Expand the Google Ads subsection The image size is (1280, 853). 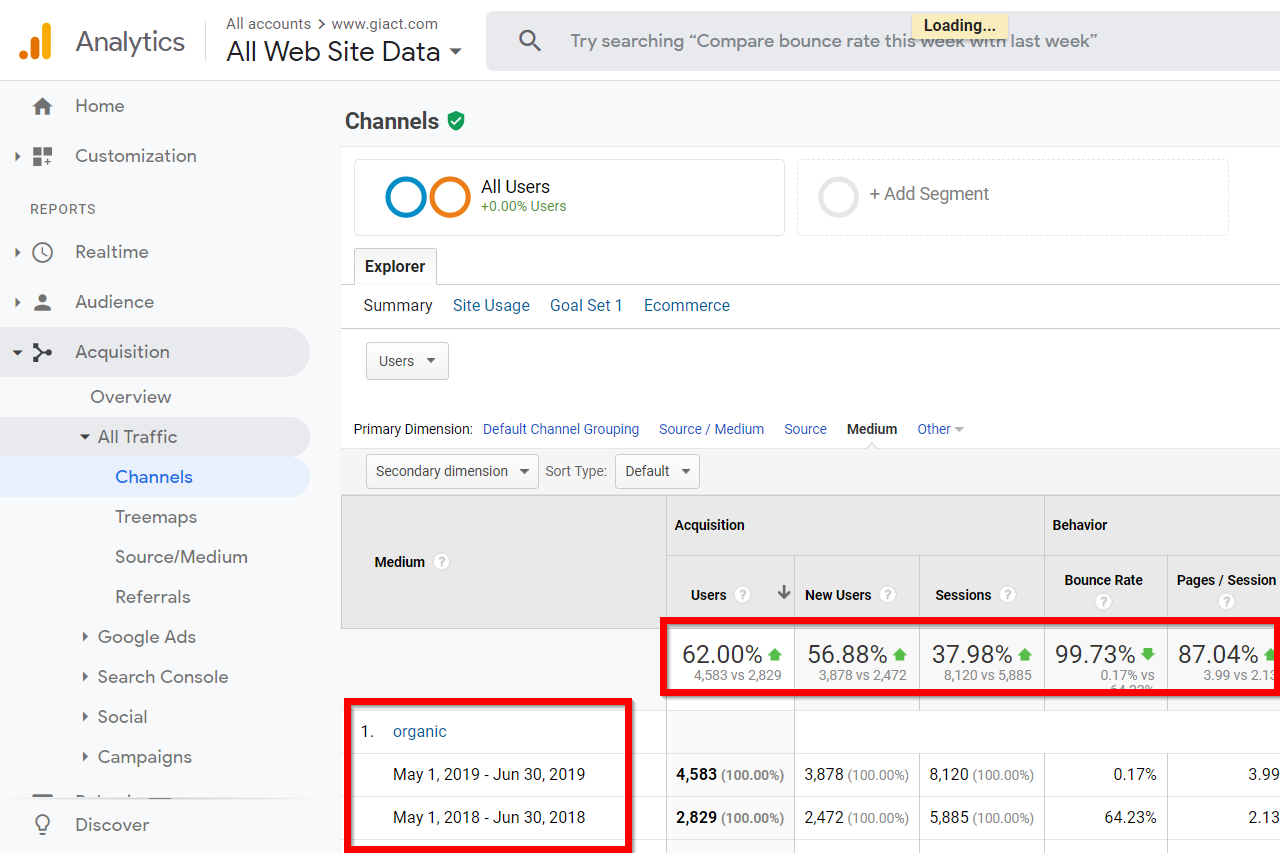click(x=85, y=637)
